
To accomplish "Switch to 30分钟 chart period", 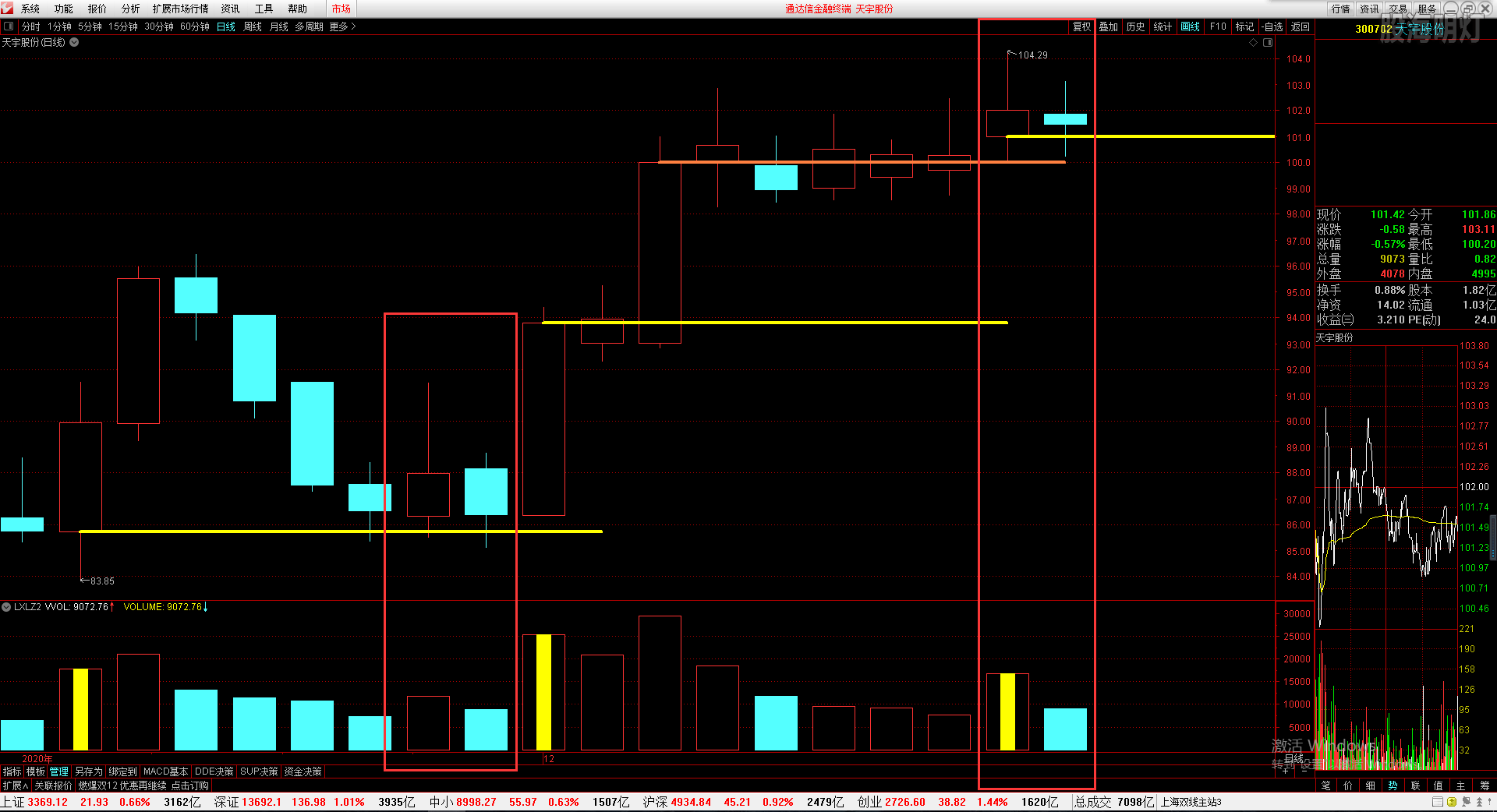I will 159,26.
